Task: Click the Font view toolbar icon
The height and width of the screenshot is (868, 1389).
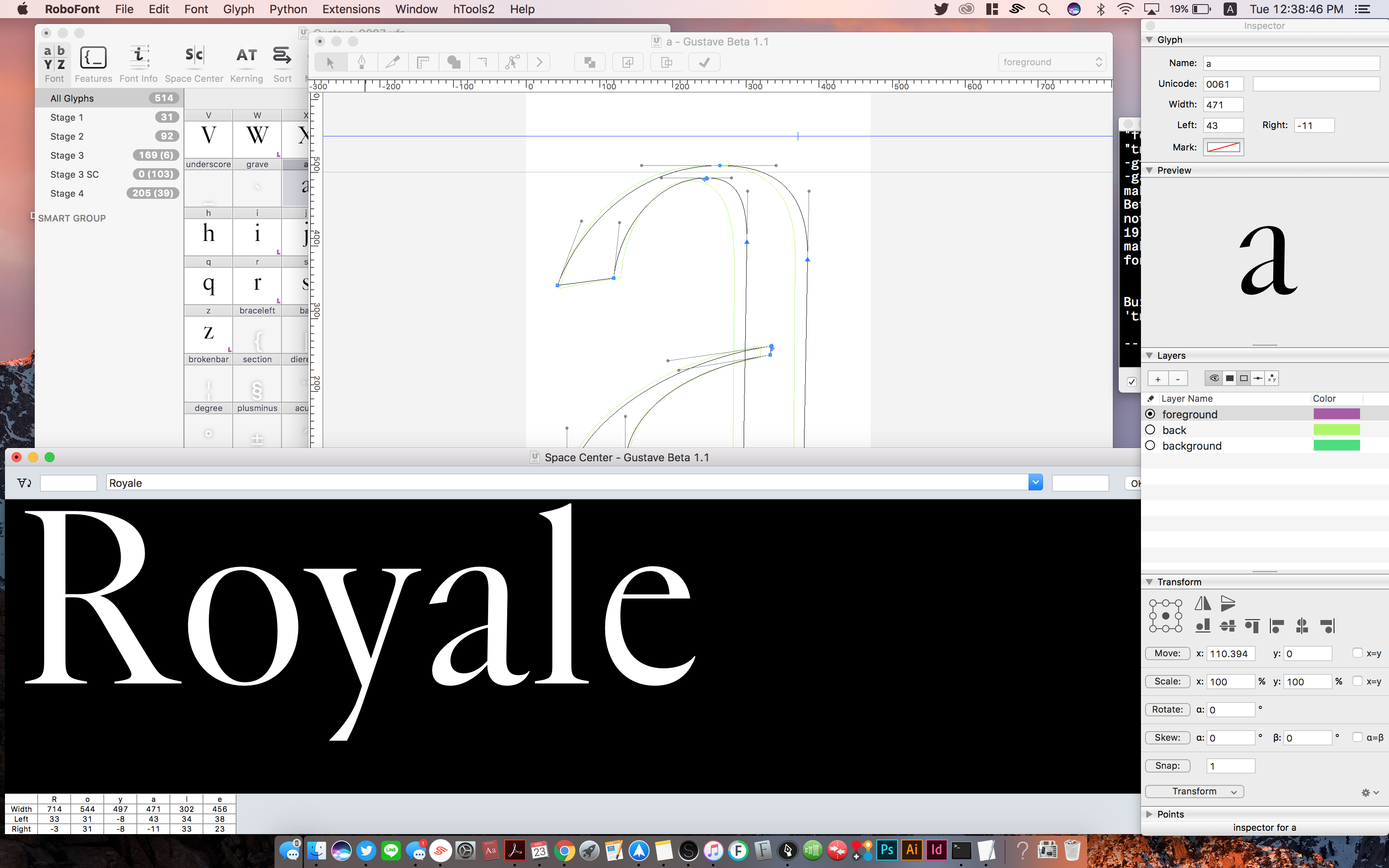Action: point(55,64)
